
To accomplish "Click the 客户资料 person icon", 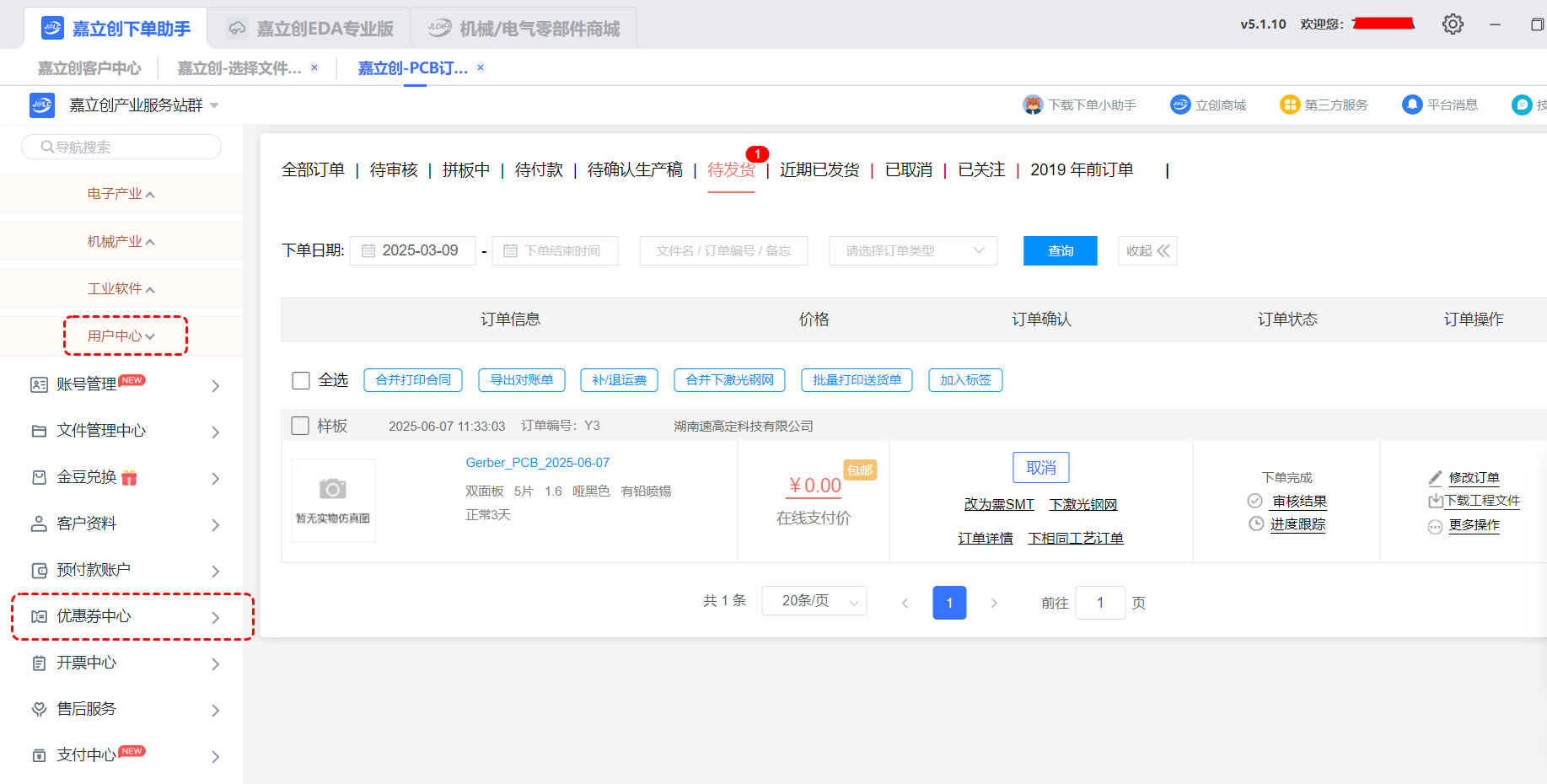I will pyautogui.click(x=39, y=524).
